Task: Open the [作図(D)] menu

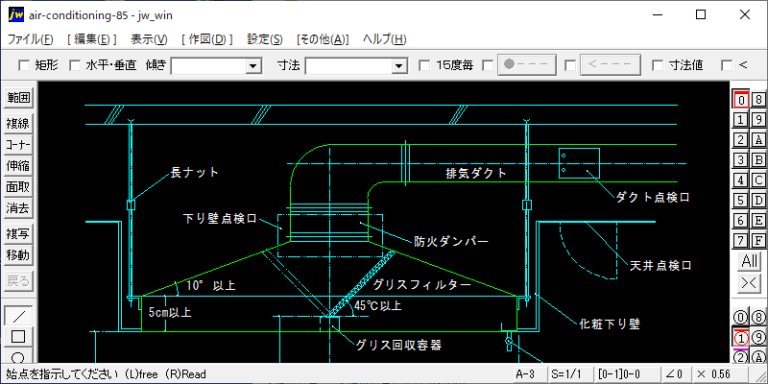Action: point(207,40)
